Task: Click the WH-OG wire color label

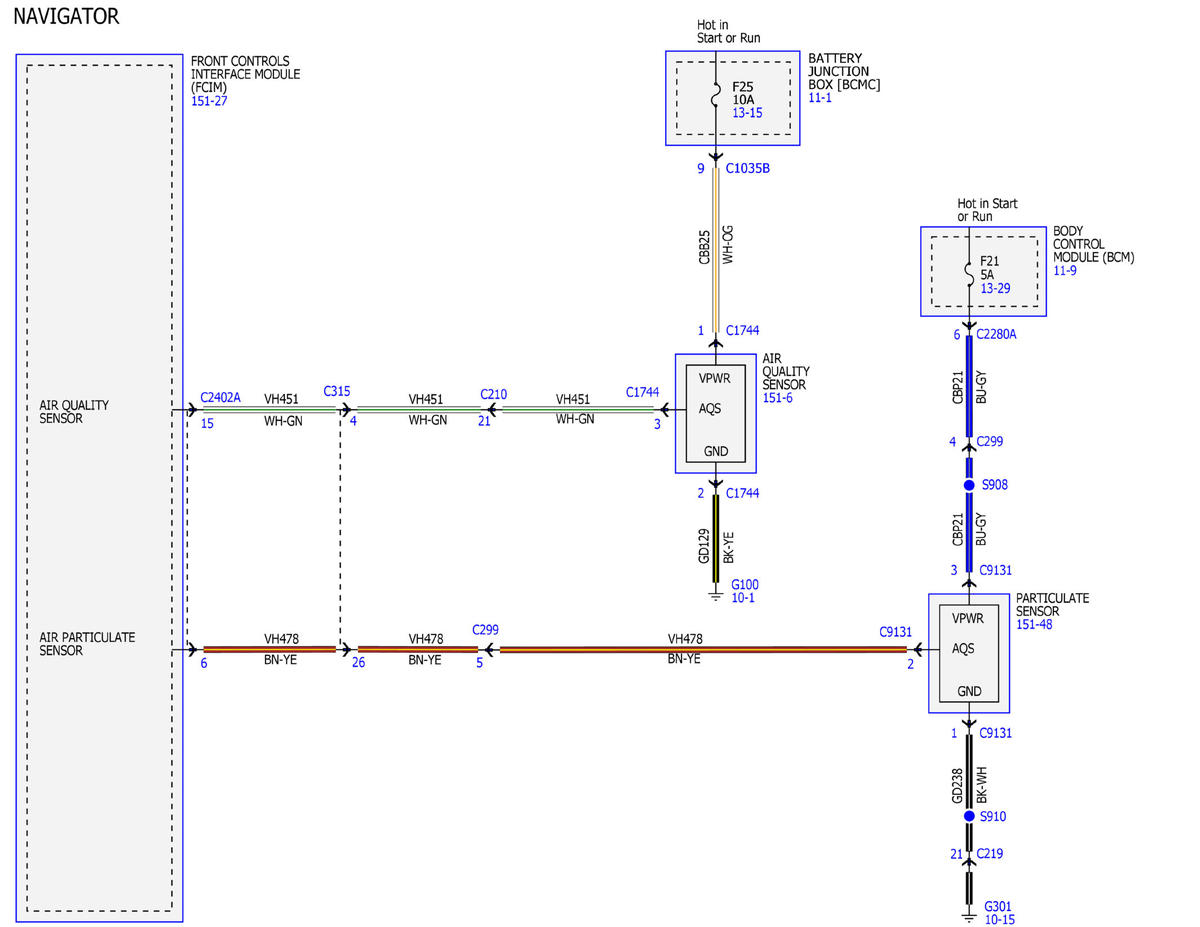Action: coord(728,245)
